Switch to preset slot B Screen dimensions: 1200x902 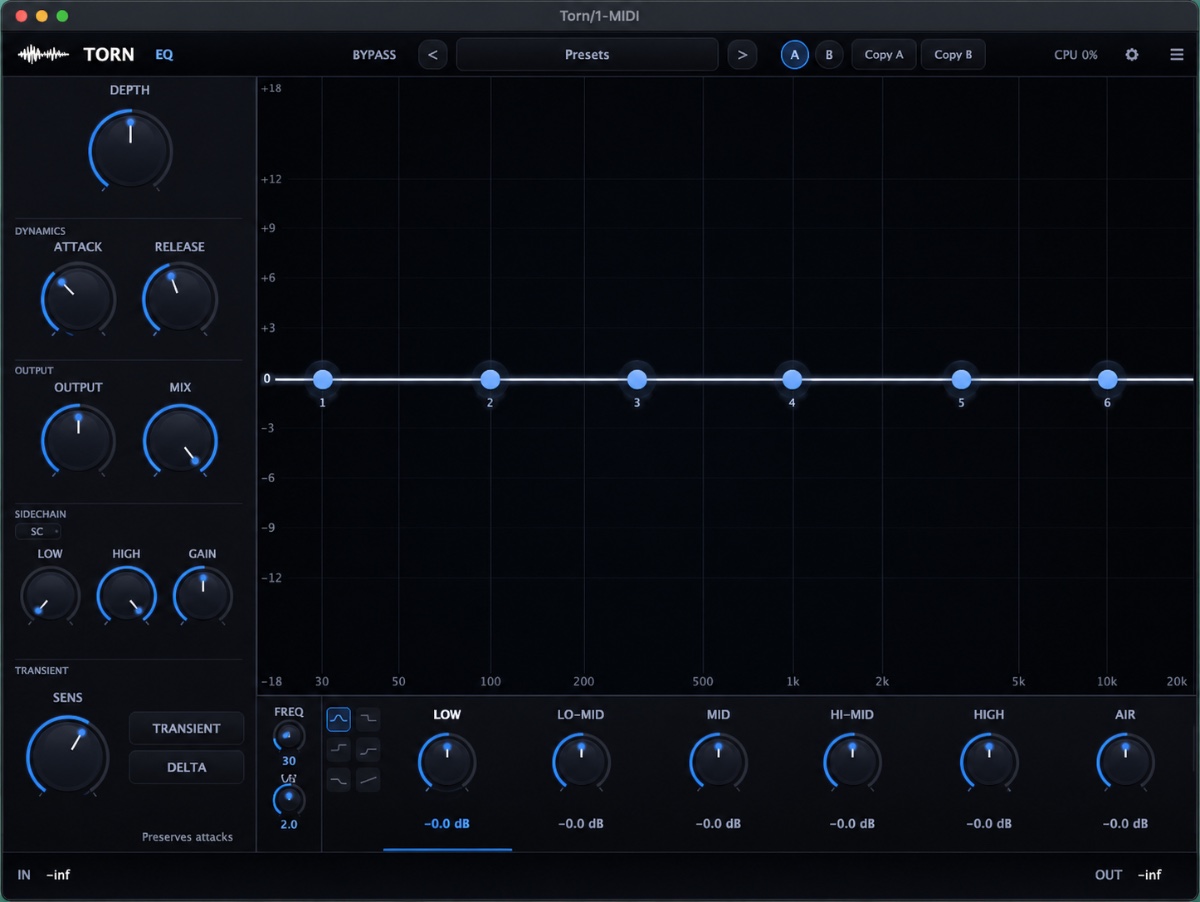[829, 54]
